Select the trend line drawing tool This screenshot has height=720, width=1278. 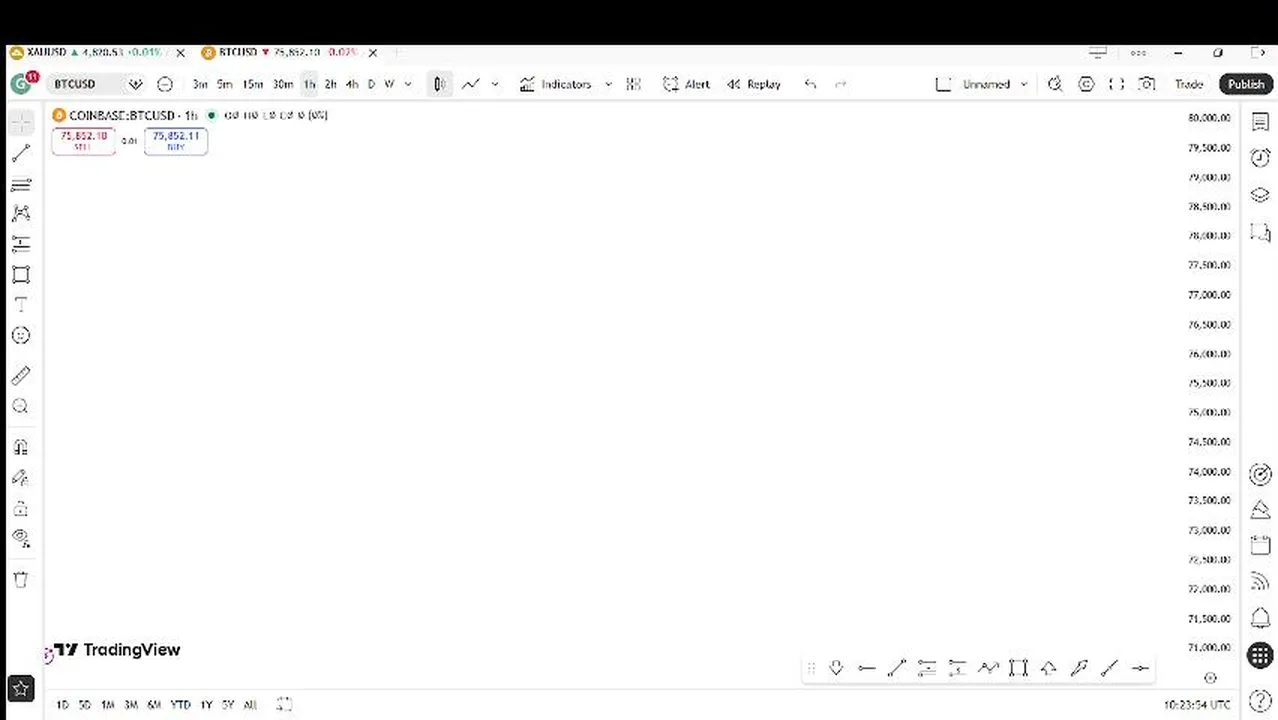click(21, 153)
